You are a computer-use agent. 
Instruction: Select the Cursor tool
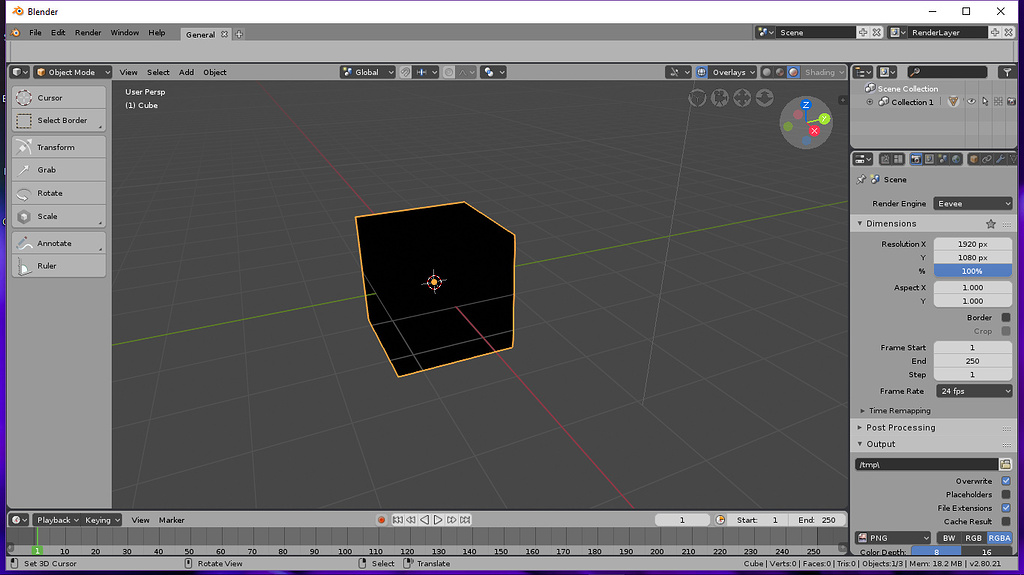click(59, 97)
